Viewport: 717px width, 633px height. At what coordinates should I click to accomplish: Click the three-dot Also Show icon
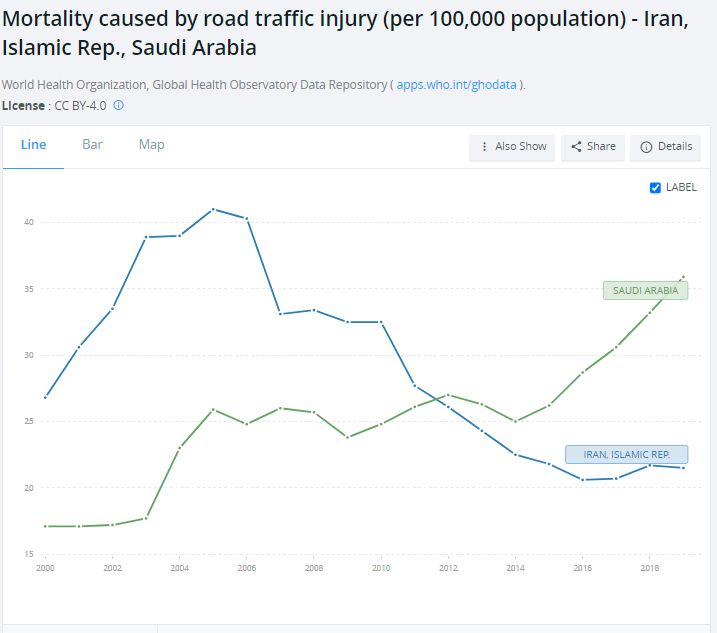(x=485, y=147)
